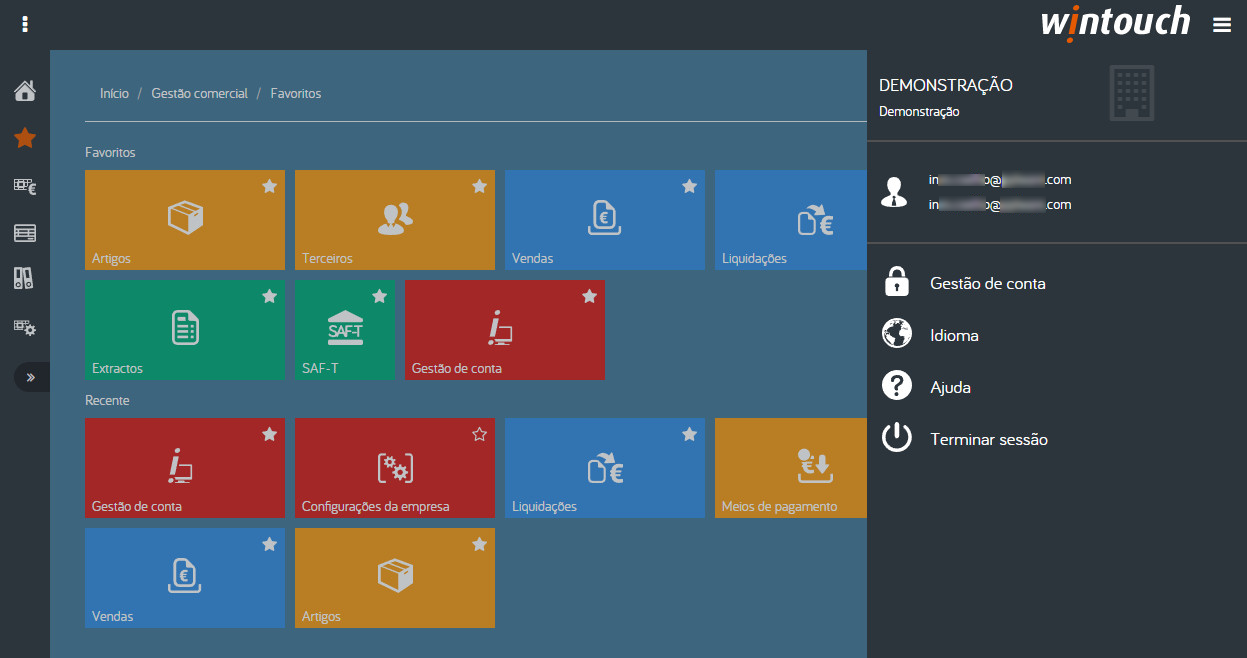Open the Extractos favorite tile
The height and width of the screenshot is (658, 1247).
[185, 330]
